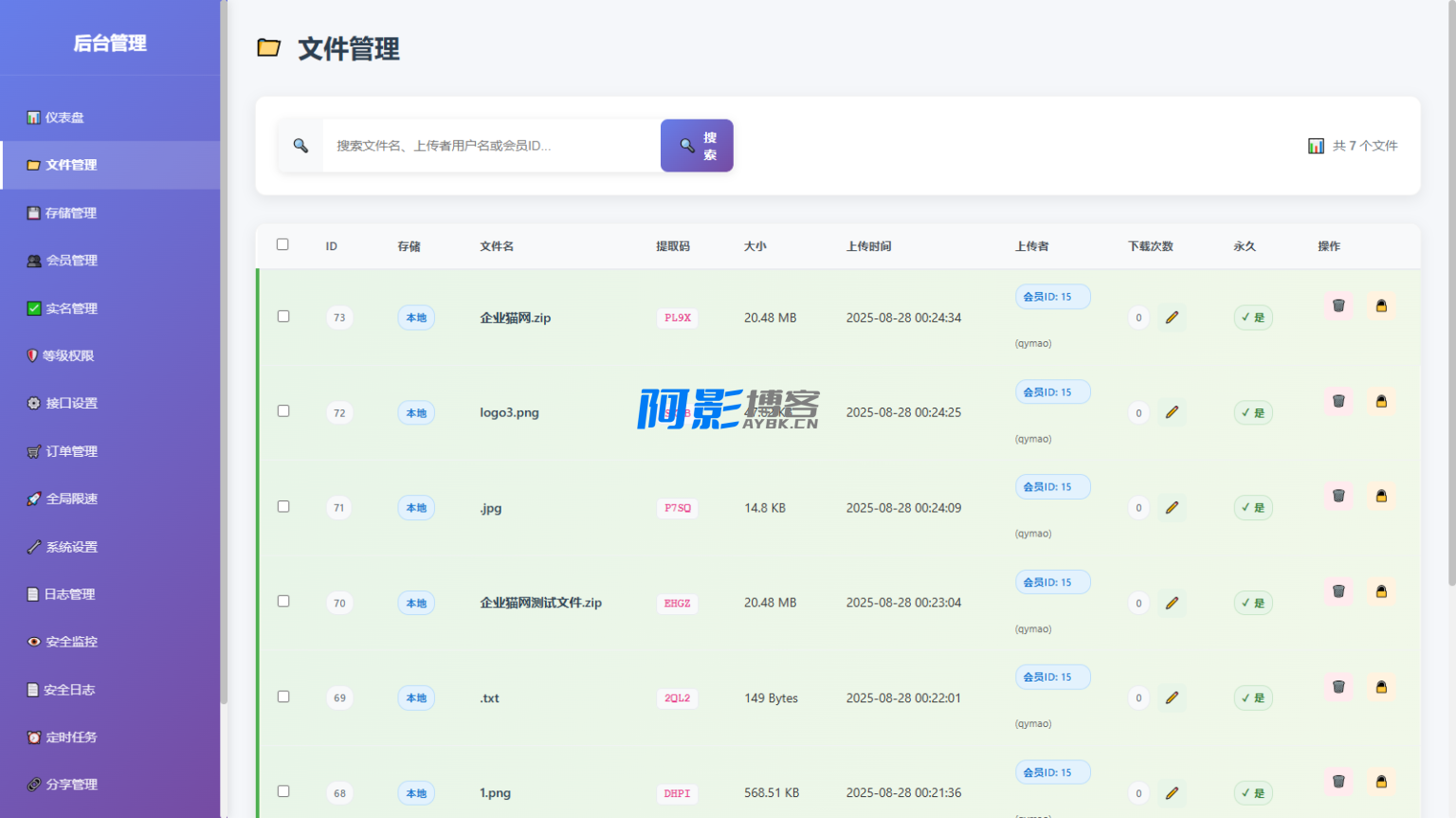Click the 永久 是 badge for file 72
The image size is (1456, 818).
1252,413
